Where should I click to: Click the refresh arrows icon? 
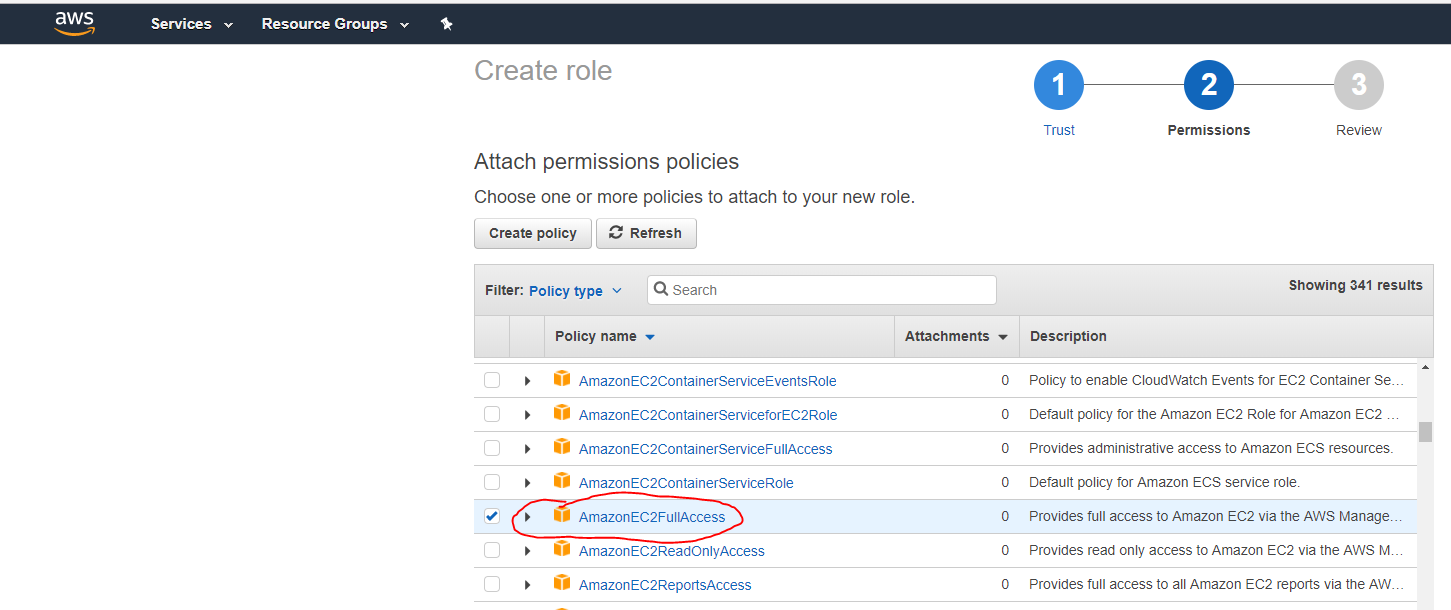[x=616, y=232]
